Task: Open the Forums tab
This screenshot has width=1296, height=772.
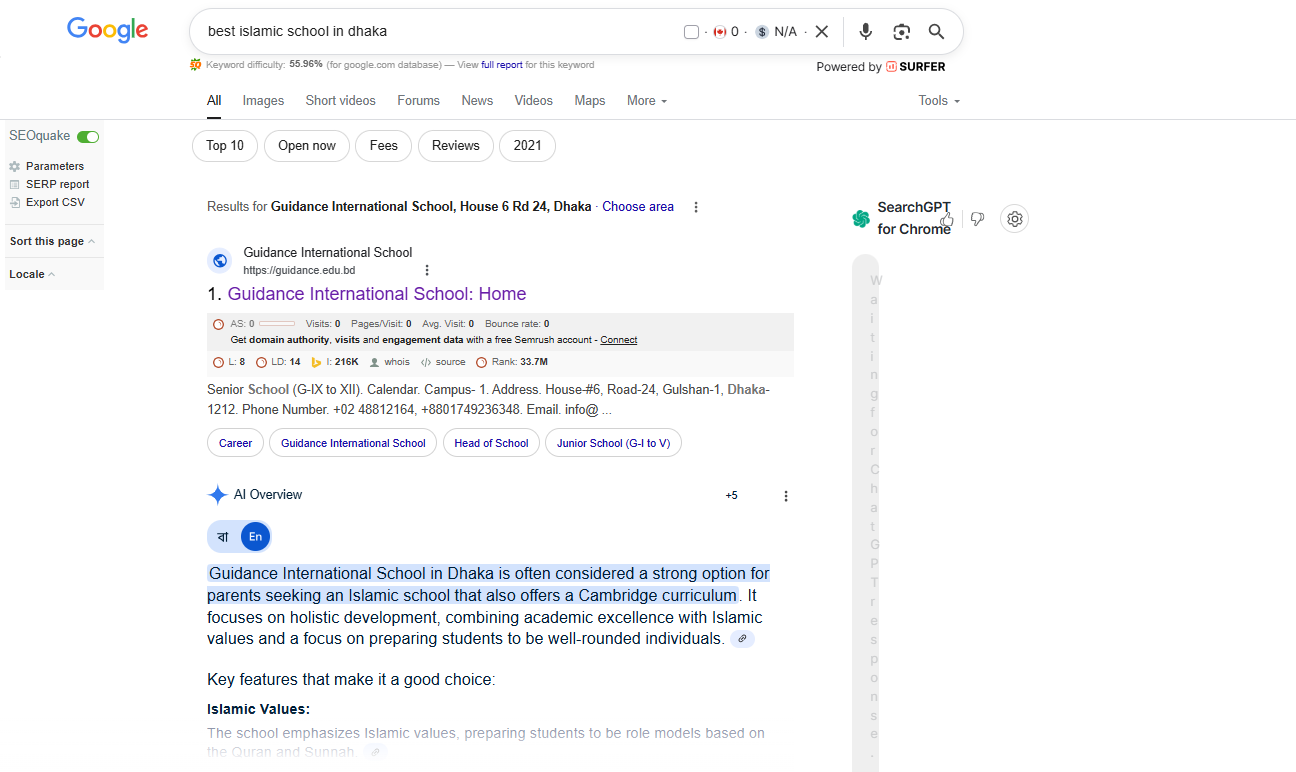Action: (418, 101)
